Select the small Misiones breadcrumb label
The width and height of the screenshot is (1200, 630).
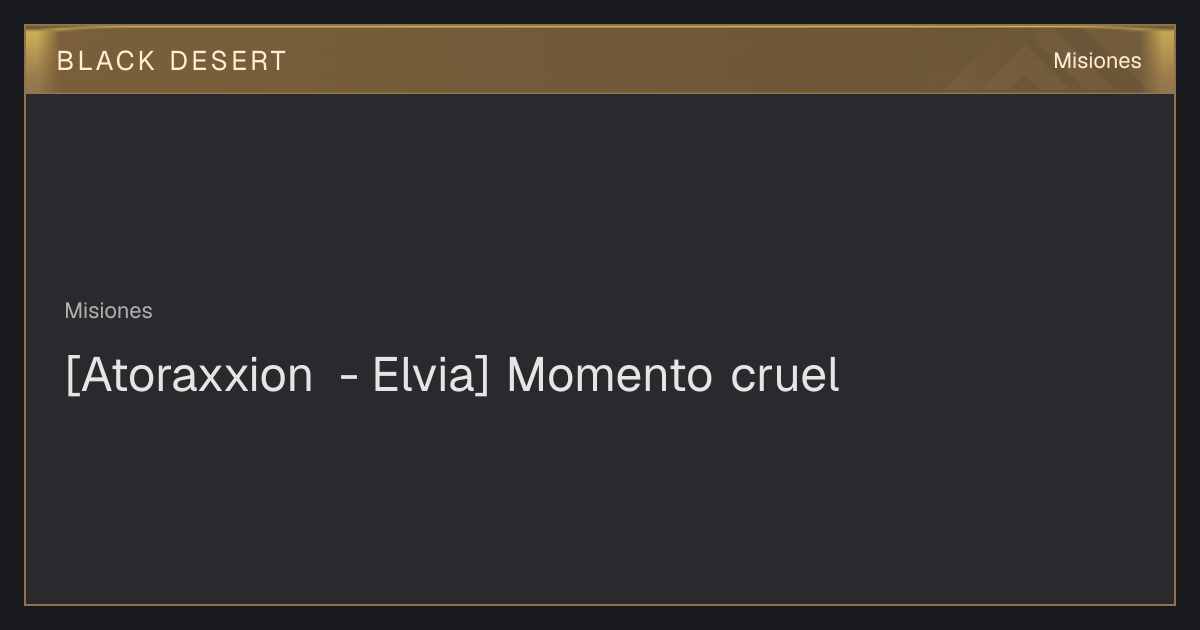[108, 311]
